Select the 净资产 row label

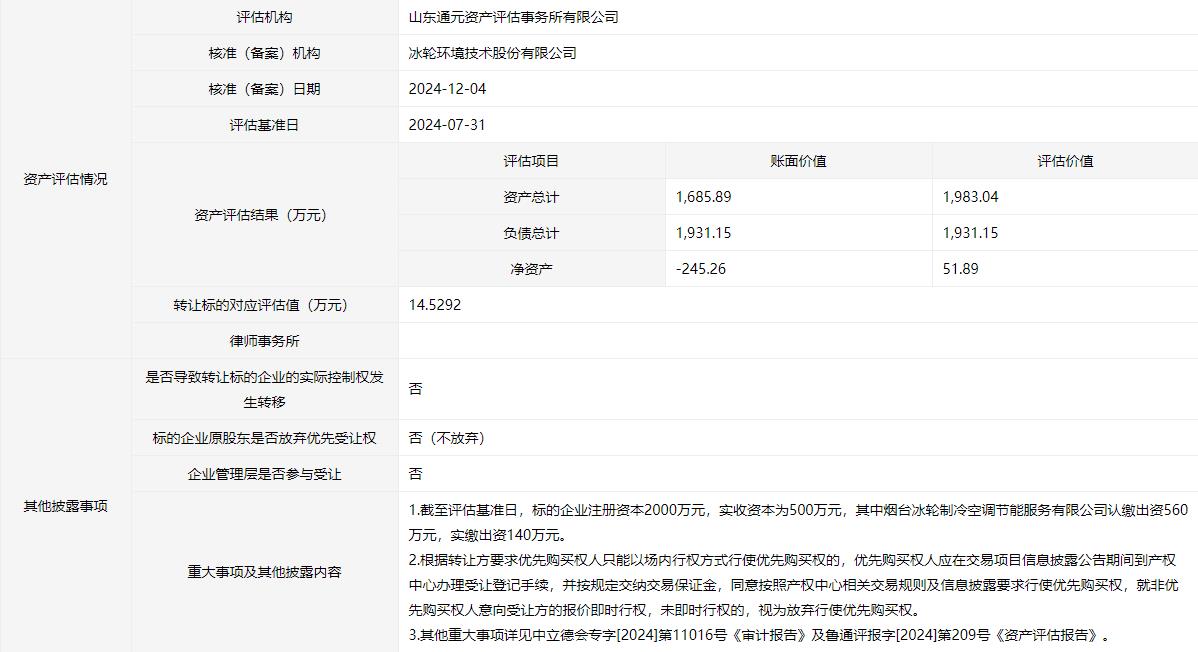tap(532, 268)
